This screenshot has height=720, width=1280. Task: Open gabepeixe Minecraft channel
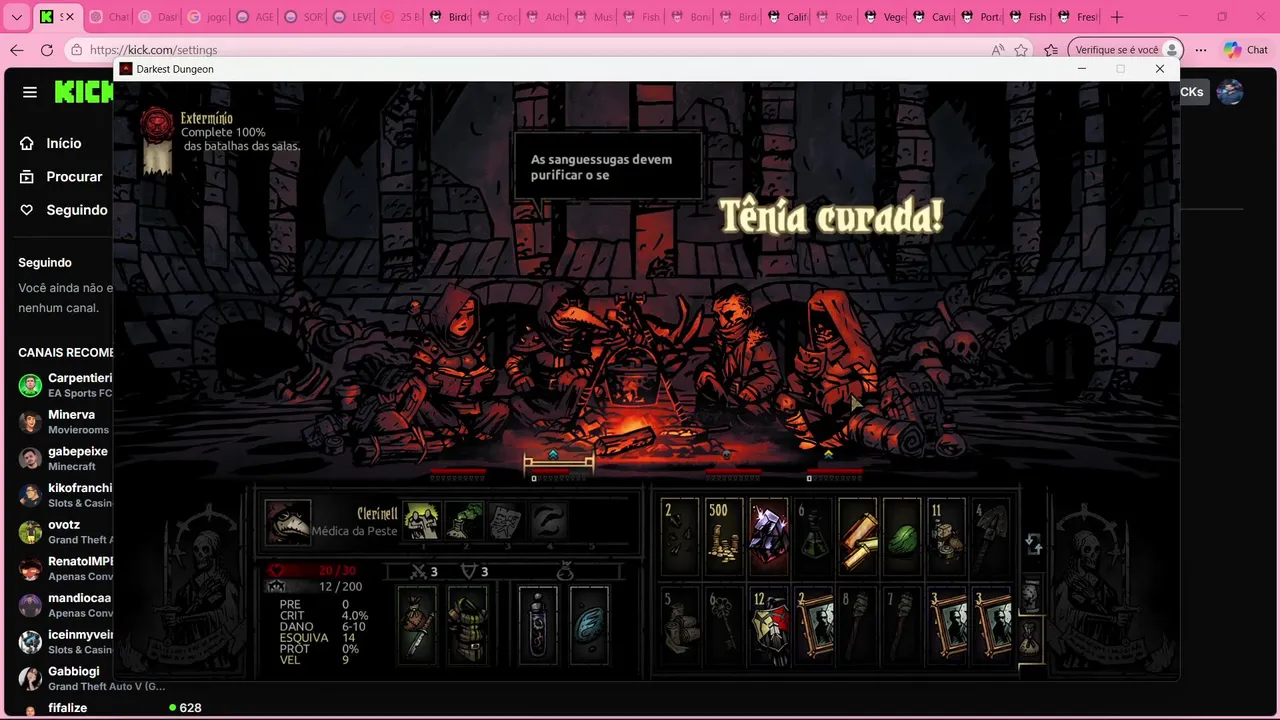click(x=65, y=458)
